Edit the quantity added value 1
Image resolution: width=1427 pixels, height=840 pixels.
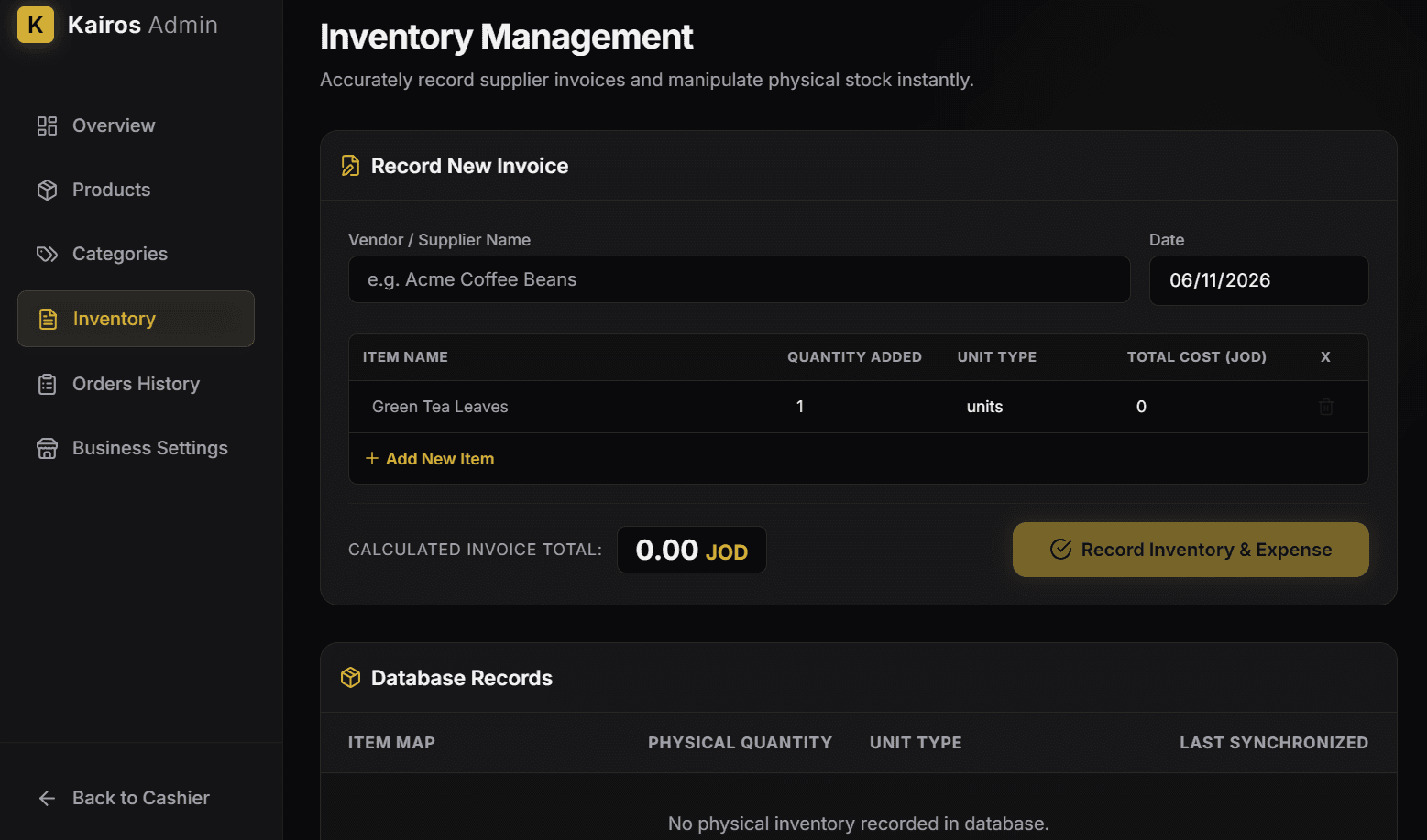(x=859, y=407)
